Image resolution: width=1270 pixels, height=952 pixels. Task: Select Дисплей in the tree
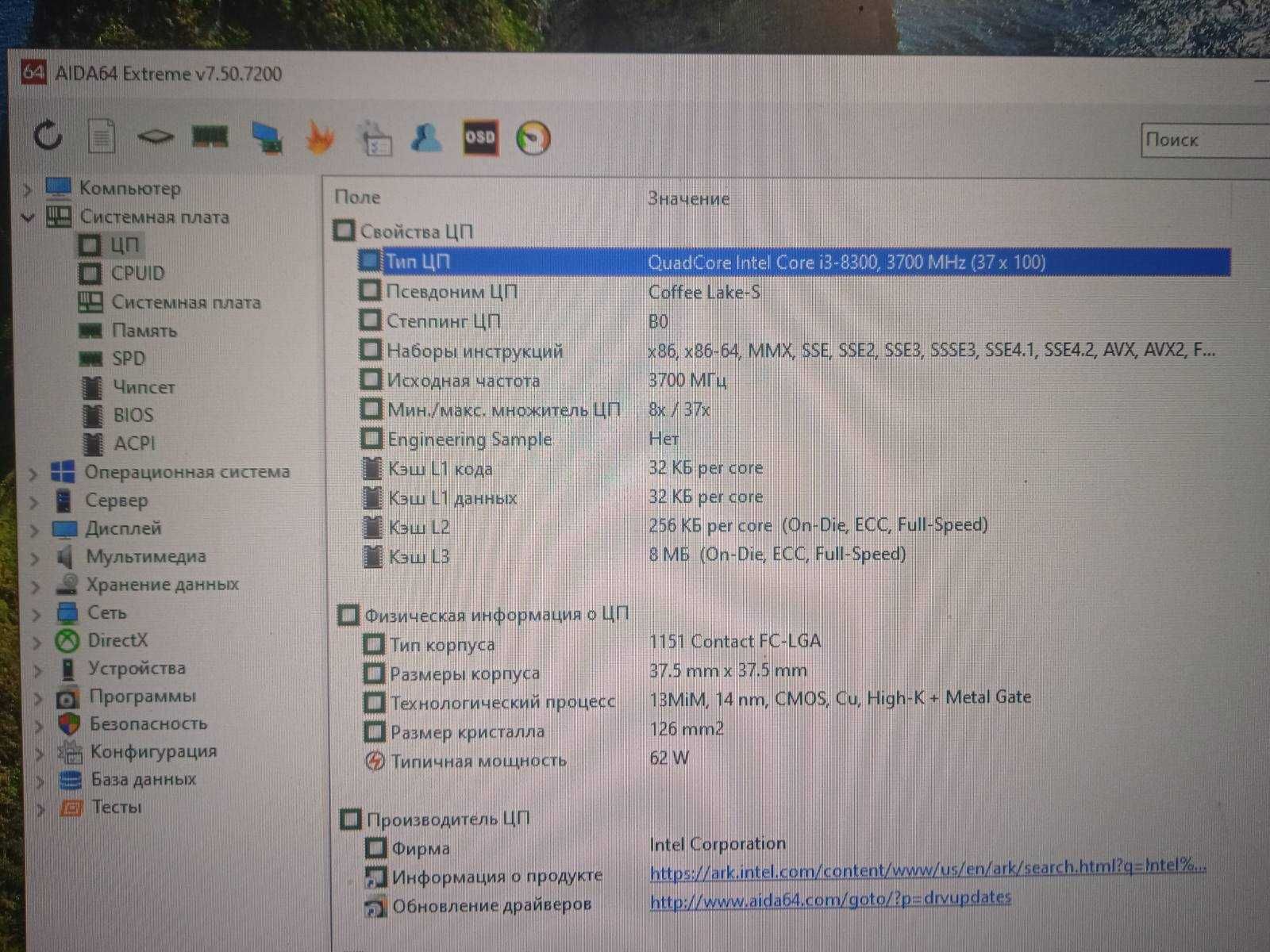107,528
